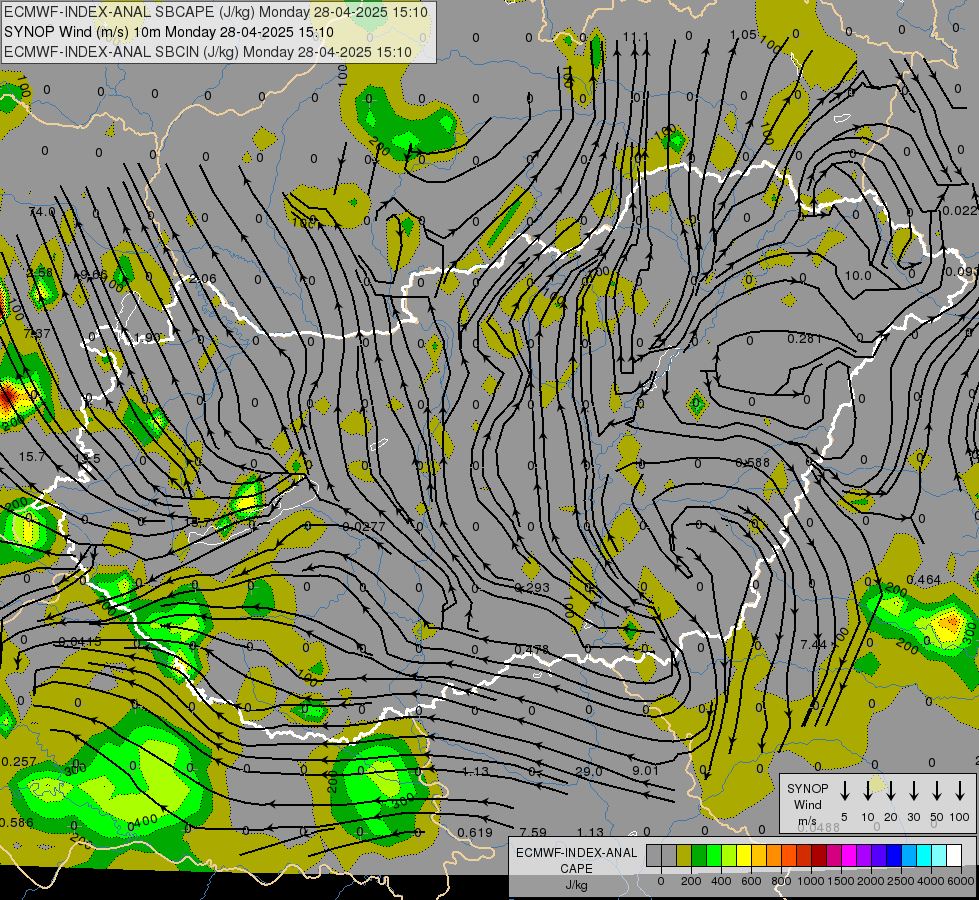The image size is (979, 900).
Task: Click the 7.59 value on the map
Action: 533,832
